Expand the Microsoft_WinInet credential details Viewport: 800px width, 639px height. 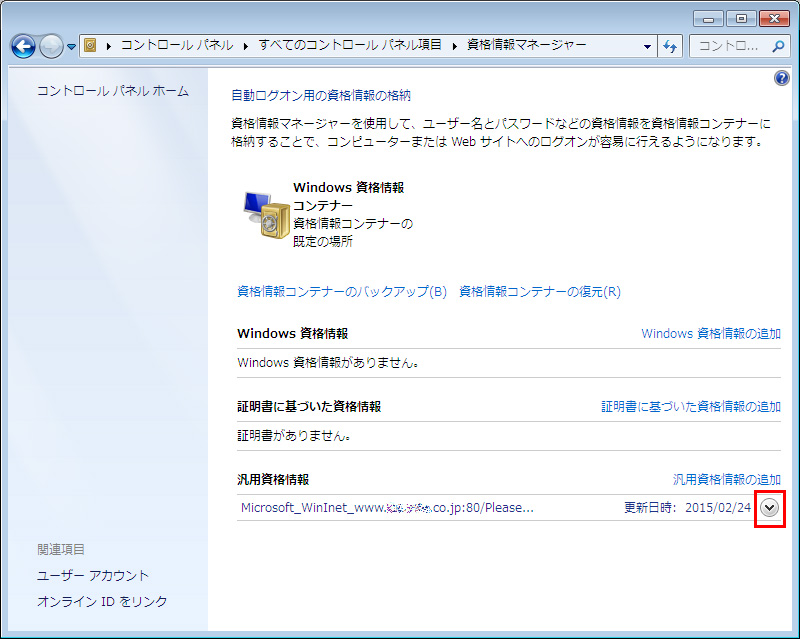click(x=769, y=508)
